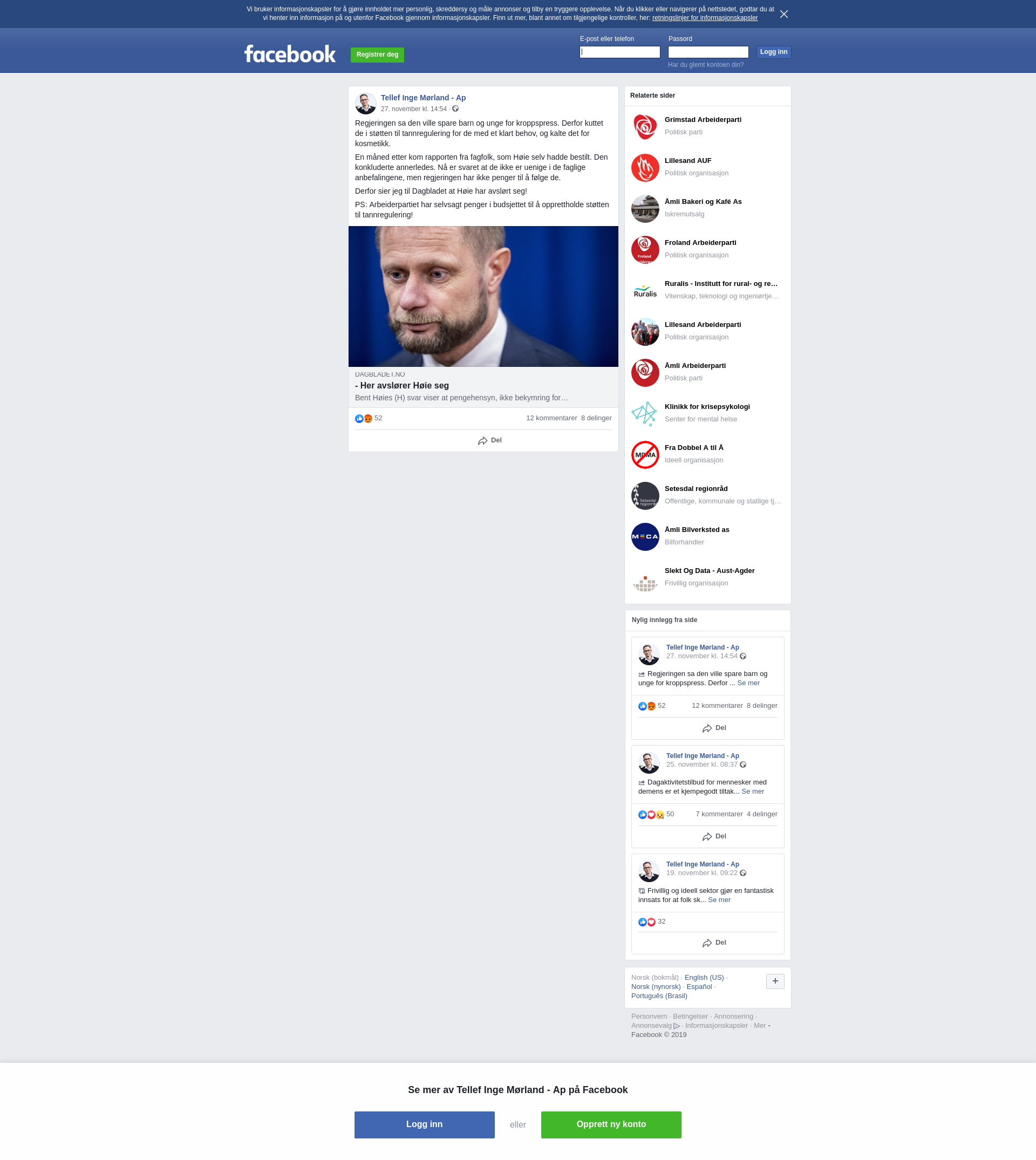Focus the Passord input field
Viewport: 1036px width, 1160px height.
708,52
